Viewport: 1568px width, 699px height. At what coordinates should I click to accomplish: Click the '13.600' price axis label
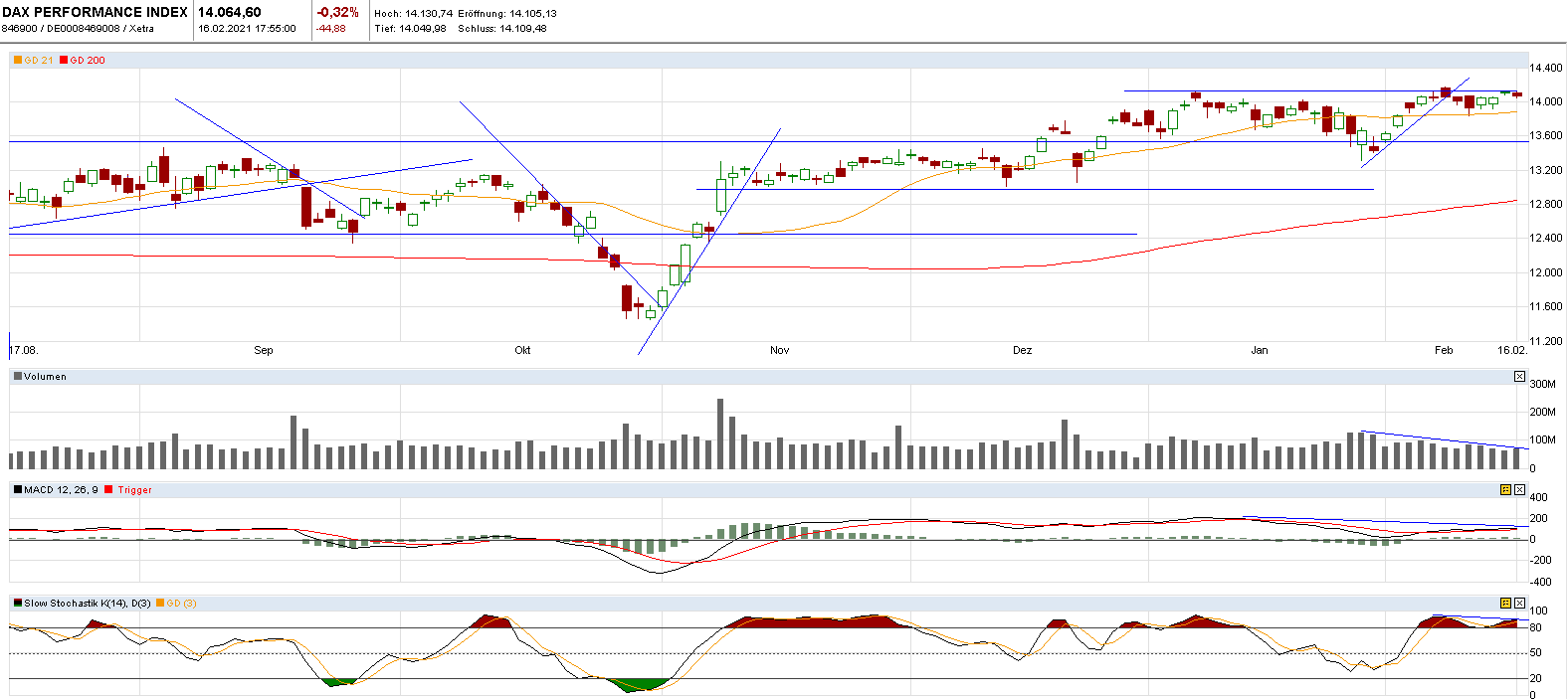coord(1546,135)
